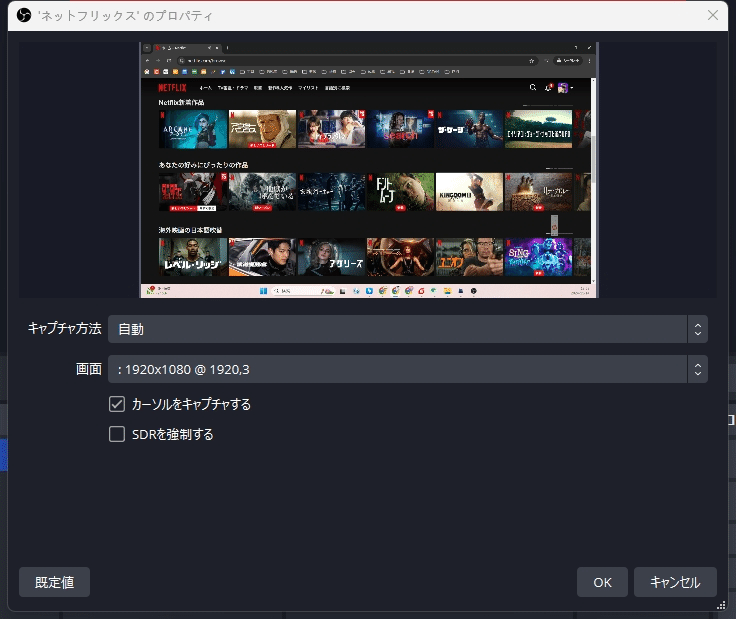Viewport: 736px width, 619px height.
Task: Close the ネットフリックス properties dialog
Action: pyautogui.click(x=713, y=15)
